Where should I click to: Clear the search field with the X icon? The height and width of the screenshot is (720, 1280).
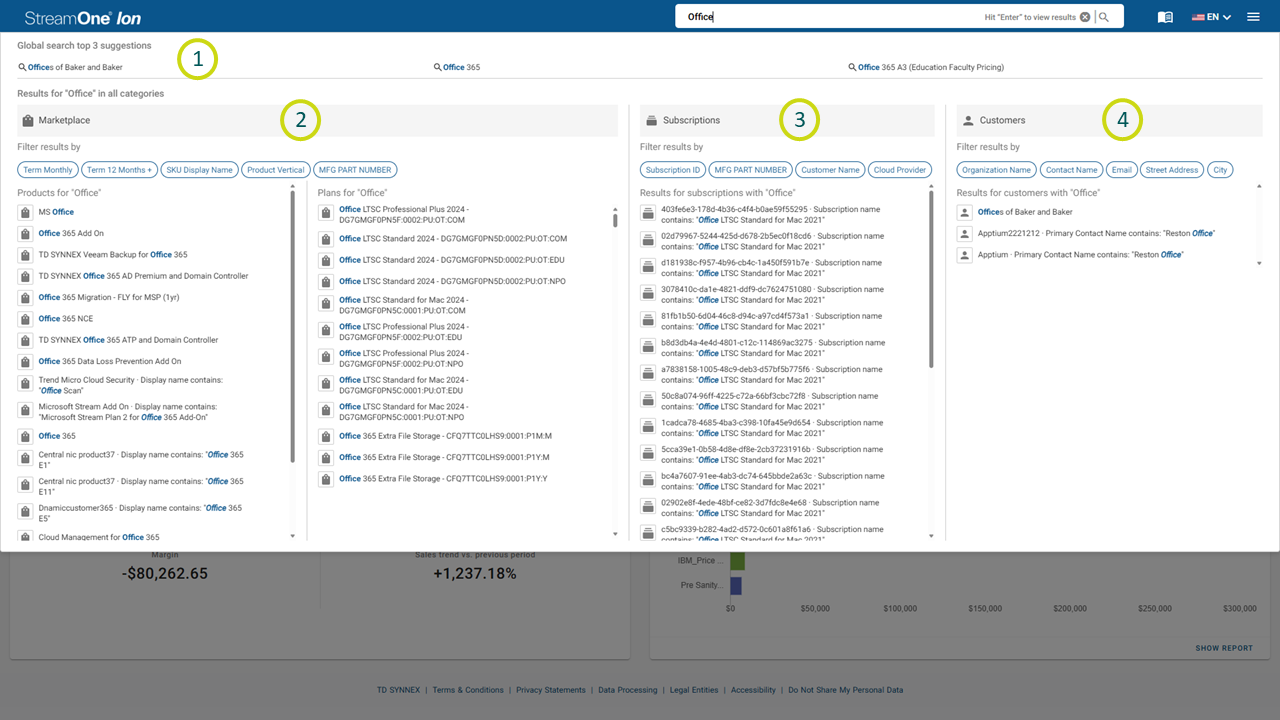[x=1085, y=17]
